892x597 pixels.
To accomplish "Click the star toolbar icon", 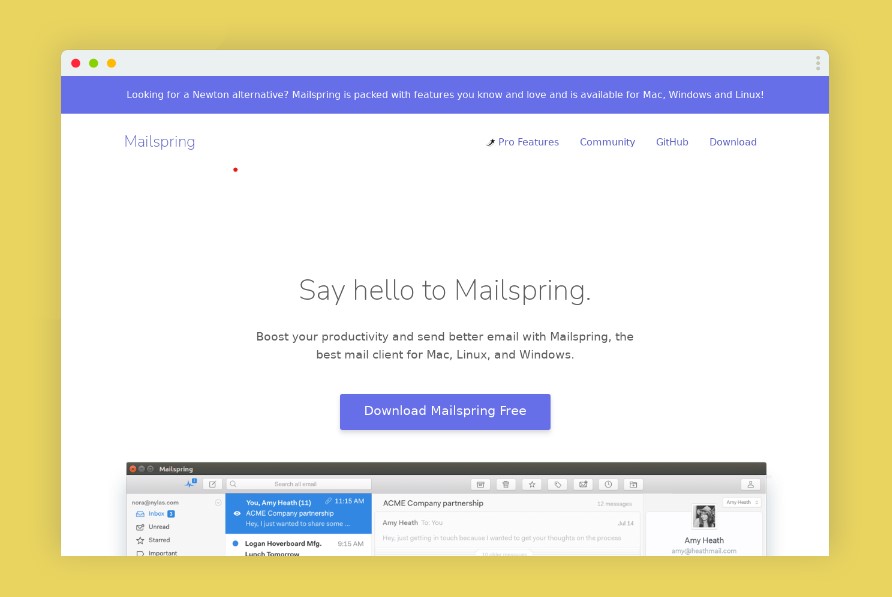I will click(532, 484).
